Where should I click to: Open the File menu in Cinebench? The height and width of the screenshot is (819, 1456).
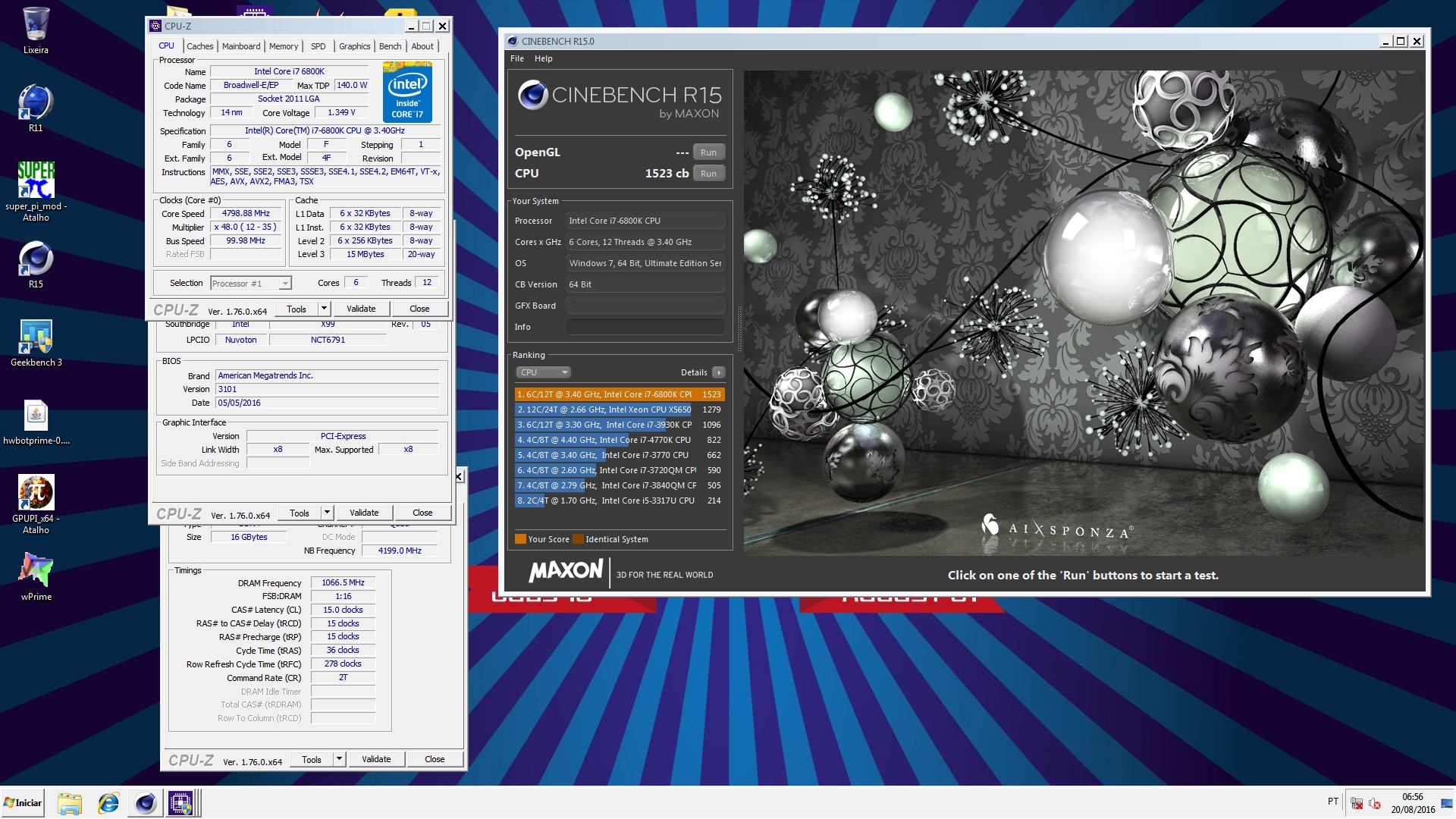pyautogui.click(x=517, y=58)
